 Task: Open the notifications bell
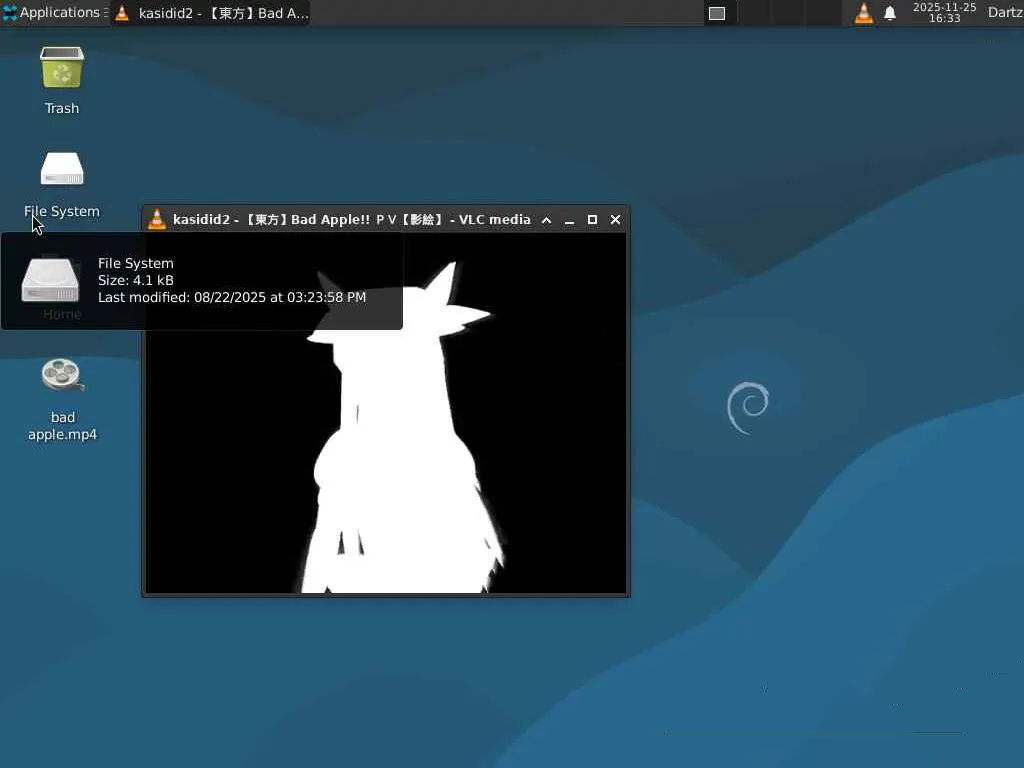tap(890, 13)
